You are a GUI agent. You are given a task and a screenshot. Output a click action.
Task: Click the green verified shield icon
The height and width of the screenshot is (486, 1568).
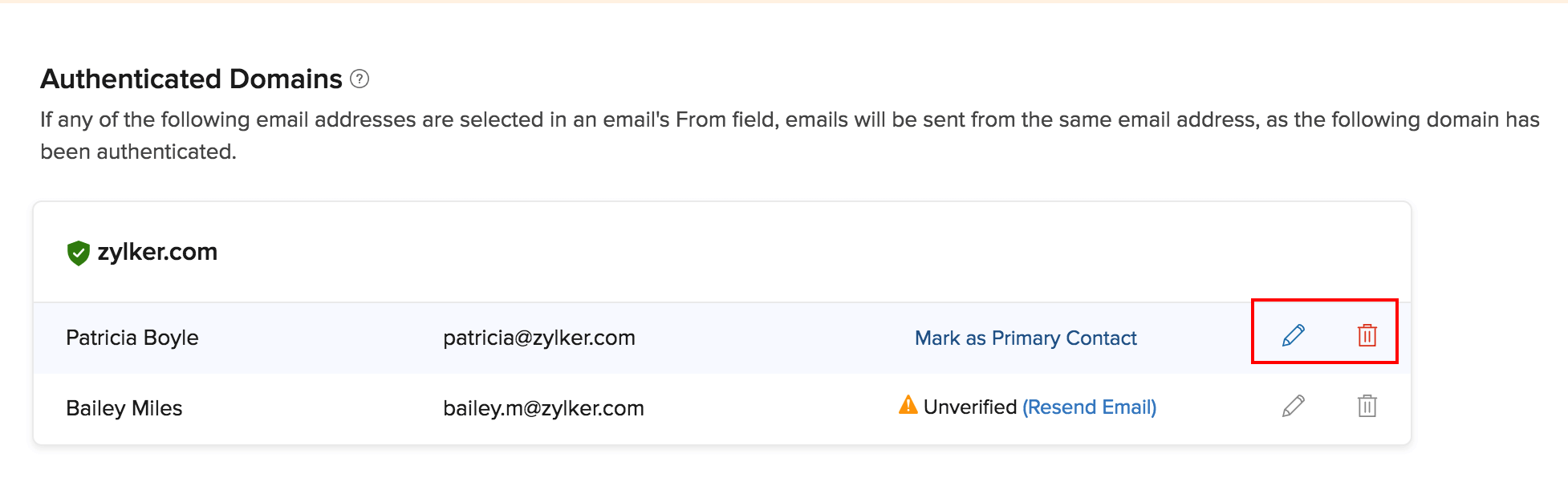pyautogui.click(x=78, y=253)
